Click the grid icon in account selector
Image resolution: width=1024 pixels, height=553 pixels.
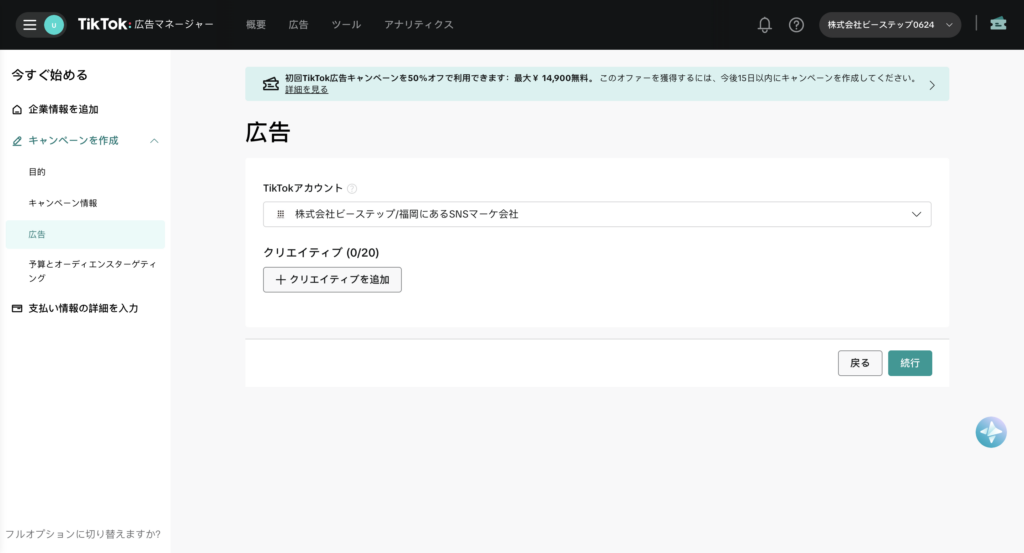281,214
